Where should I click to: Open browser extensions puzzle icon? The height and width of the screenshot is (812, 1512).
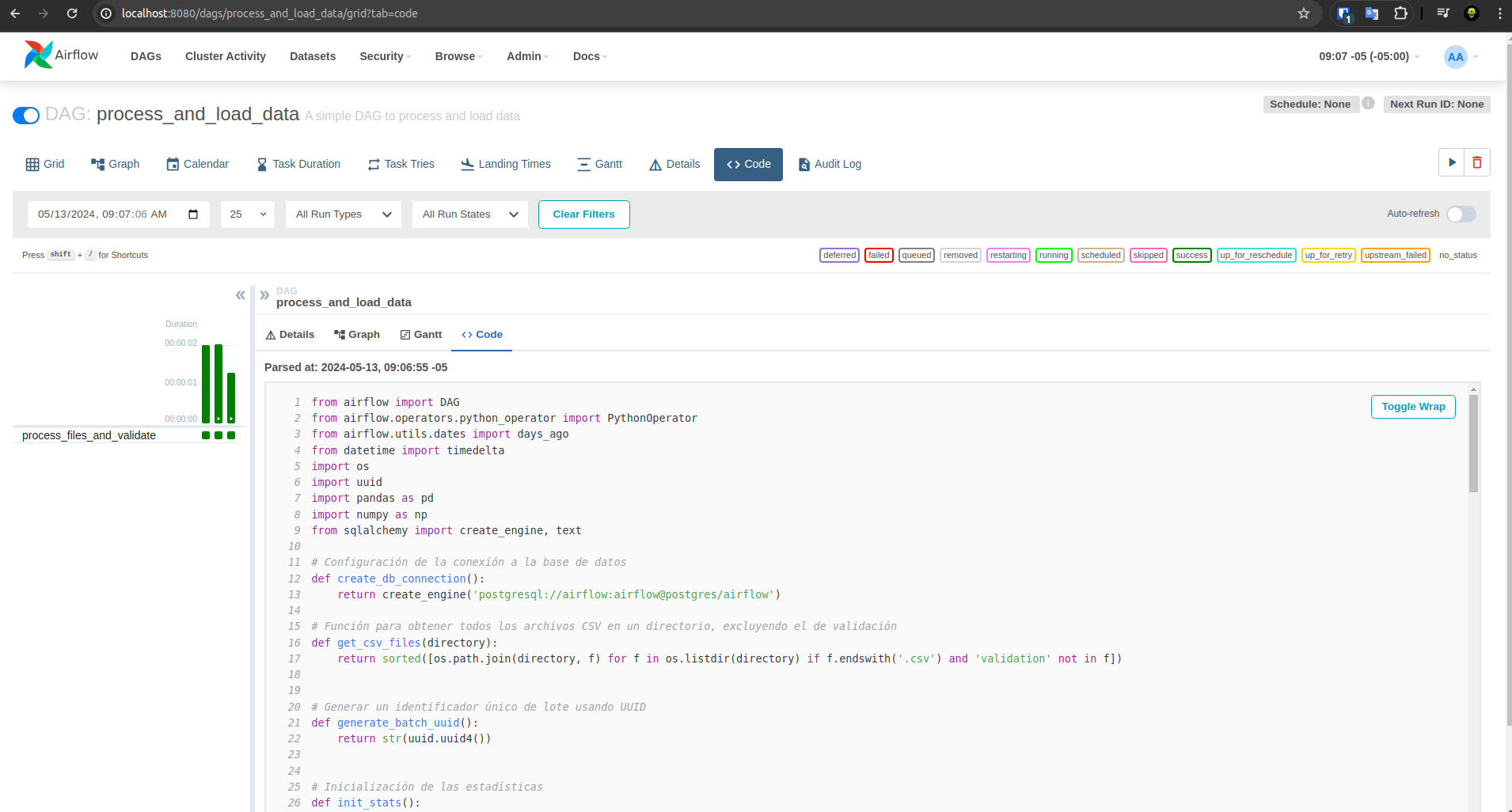[x=1400, y=13]
